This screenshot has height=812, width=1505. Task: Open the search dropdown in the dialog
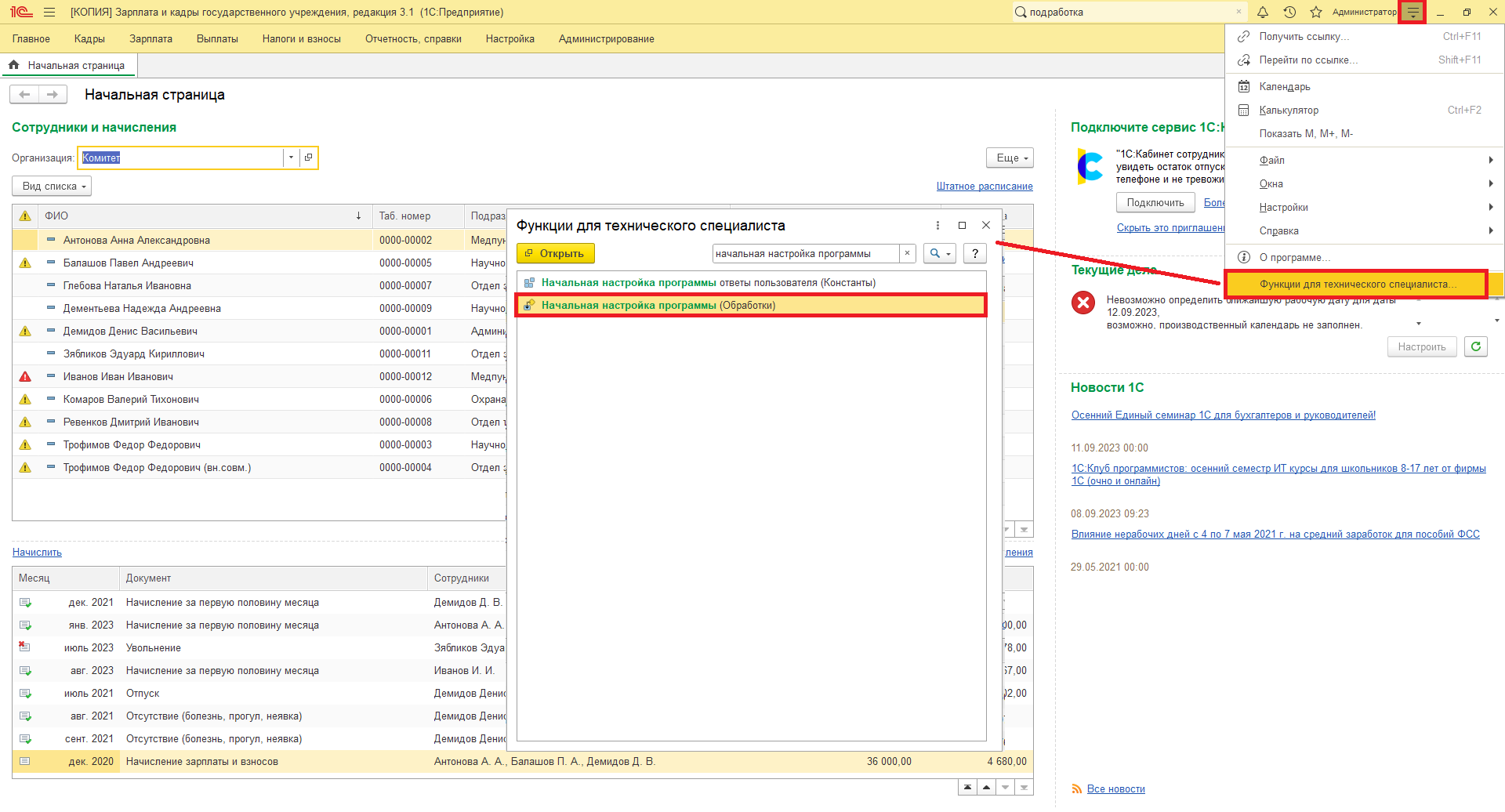pyautogui.click(x=940, y=253)
